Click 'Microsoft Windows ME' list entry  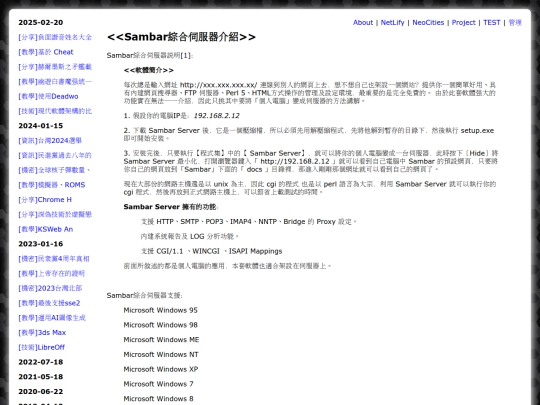[x=161, y=340]
